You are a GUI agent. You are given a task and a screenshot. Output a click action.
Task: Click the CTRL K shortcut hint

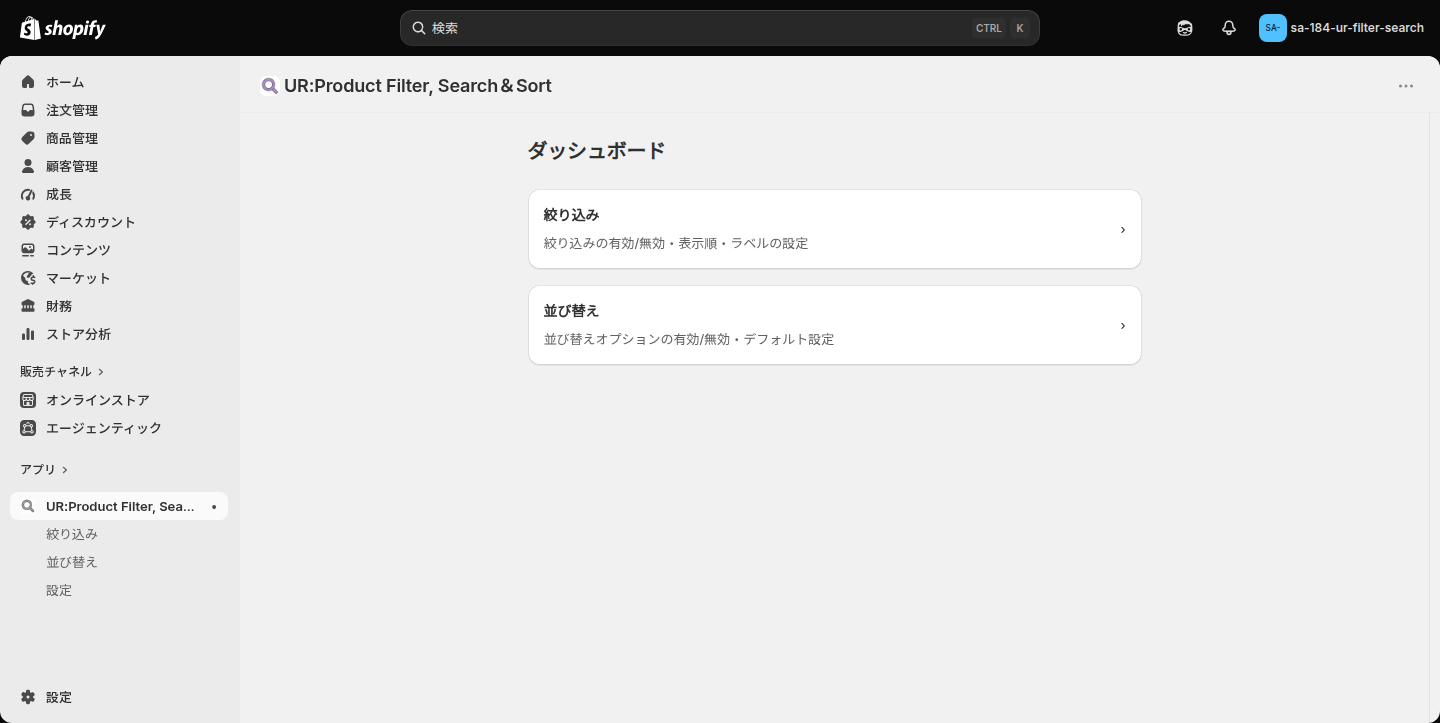coord(1000,28)
